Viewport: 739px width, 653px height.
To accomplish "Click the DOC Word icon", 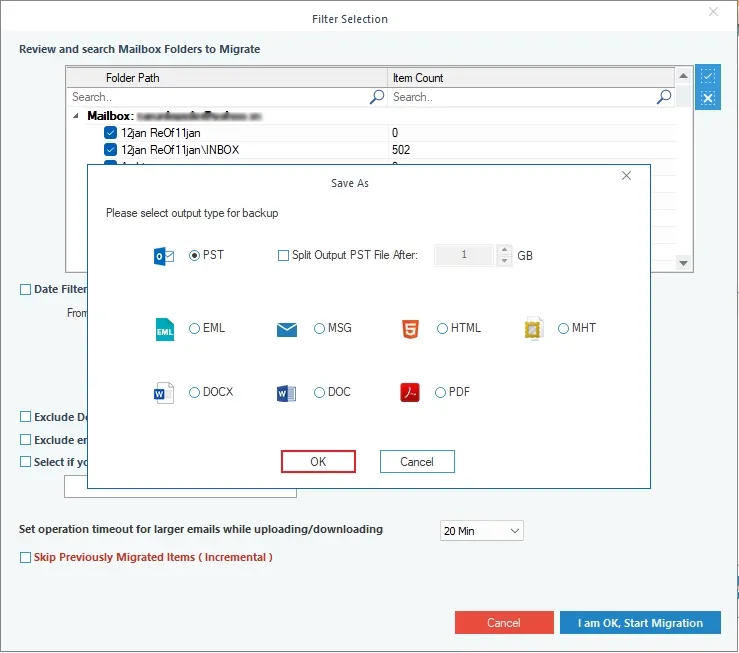I will click(286, 393).
